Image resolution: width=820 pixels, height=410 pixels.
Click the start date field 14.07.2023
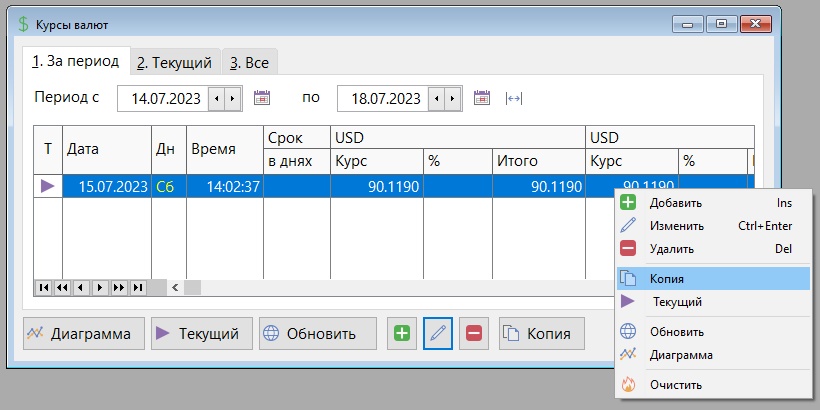tap(165, 98)
